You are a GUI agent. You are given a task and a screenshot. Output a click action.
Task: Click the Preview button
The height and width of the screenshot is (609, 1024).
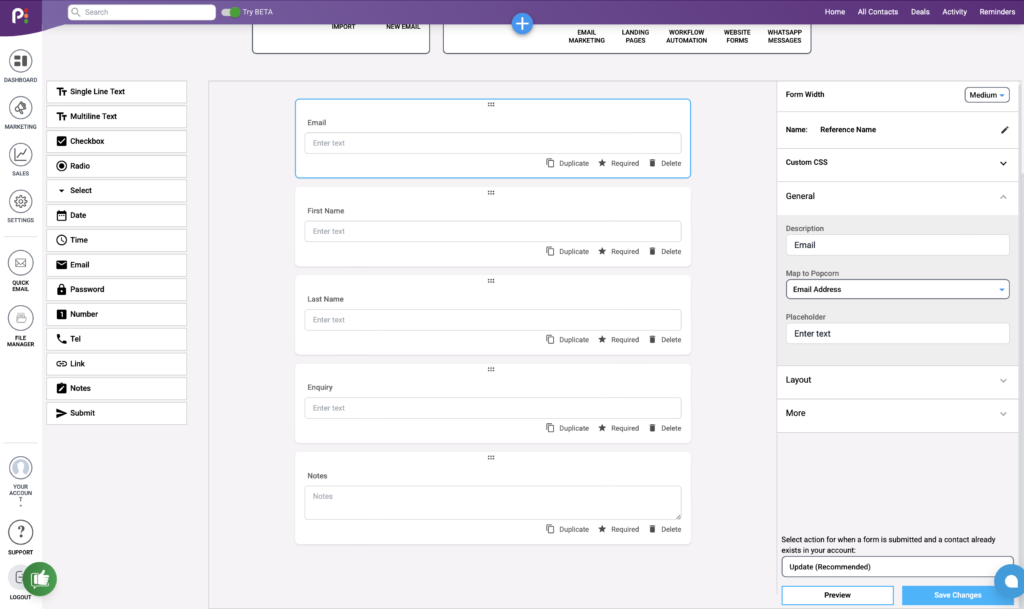click(837, 595)
